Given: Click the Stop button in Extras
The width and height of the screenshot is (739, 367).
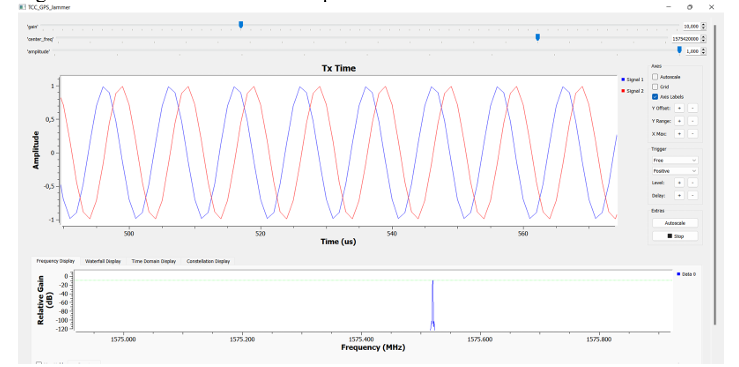Looking at the screenshot, I should coord(675,236).
